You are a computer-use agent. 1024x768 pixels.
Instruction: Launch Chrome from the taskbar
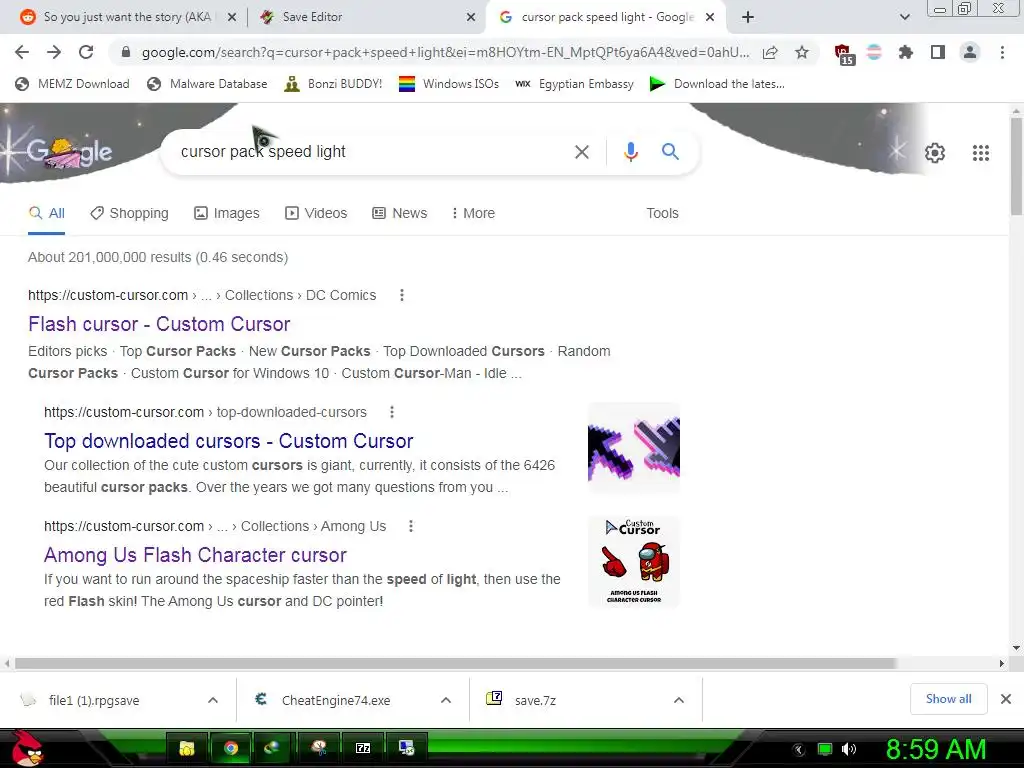[x=231, y=748]
